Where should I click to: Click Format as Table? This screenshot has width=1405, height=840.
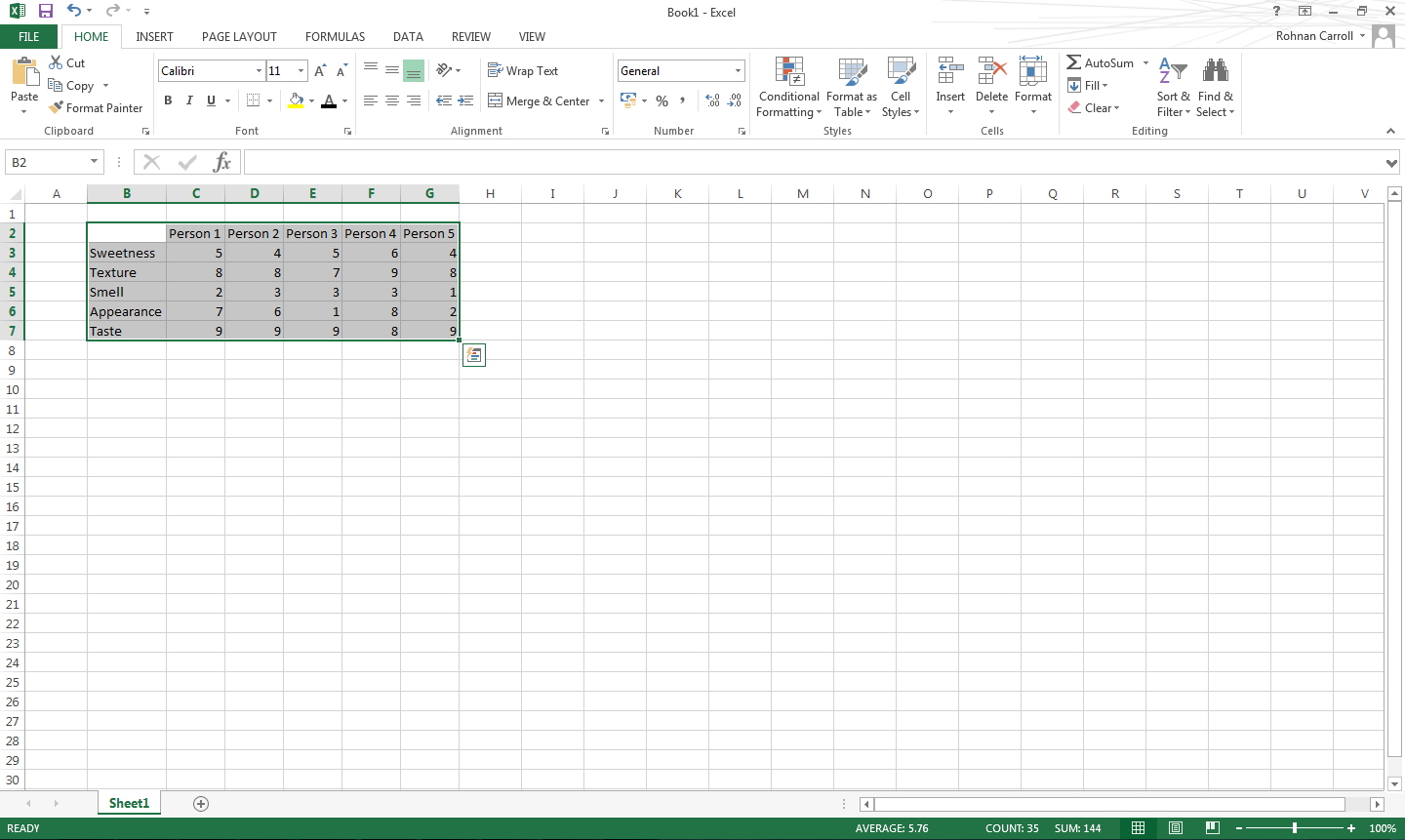point(852,86)
